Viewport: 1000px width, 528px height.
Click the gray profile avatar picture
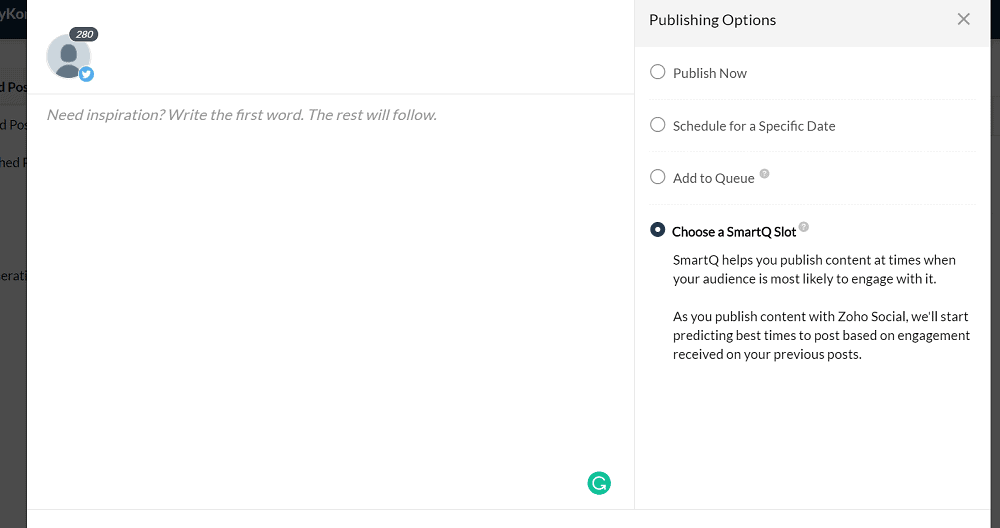(68, 56)
